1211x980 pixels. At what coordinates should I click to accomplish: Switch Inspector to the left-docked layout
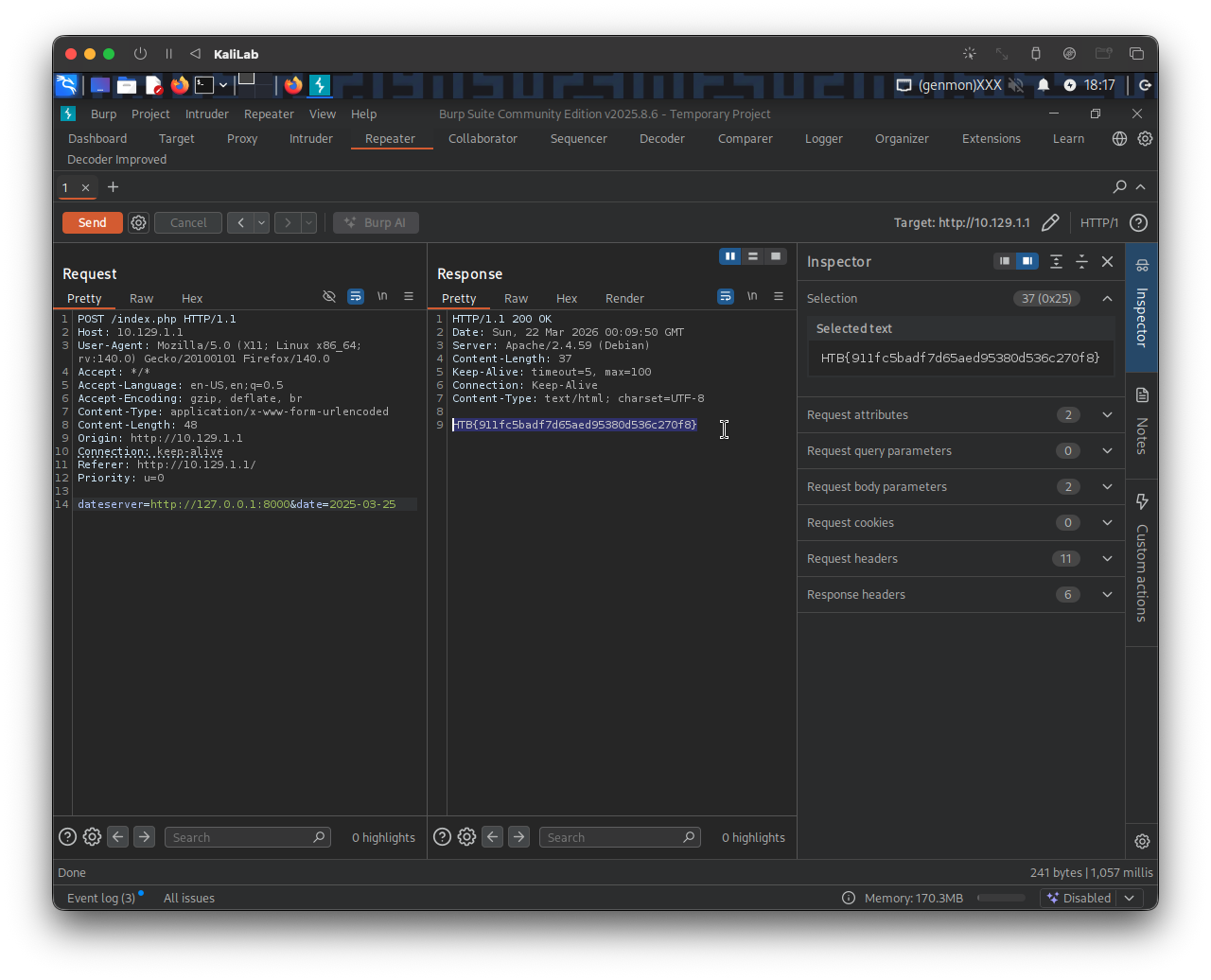click(1004, 261)
